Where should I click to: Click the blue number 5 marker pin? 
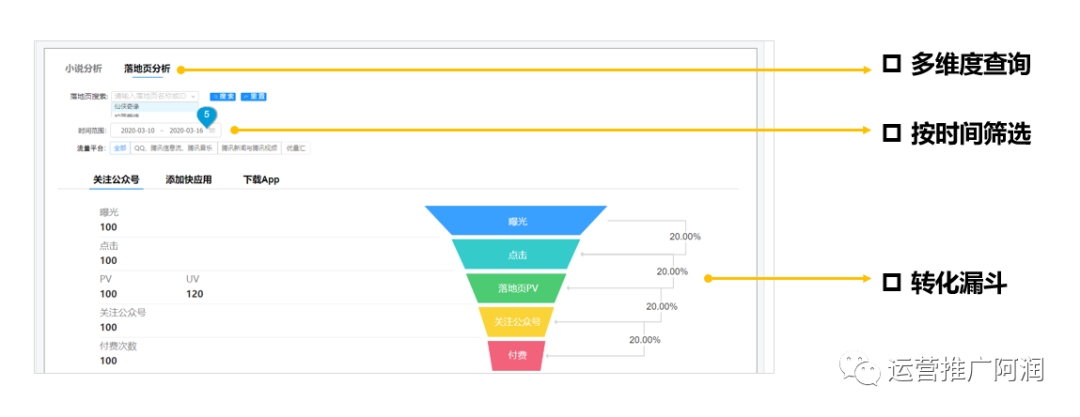(x=207, y=115)
